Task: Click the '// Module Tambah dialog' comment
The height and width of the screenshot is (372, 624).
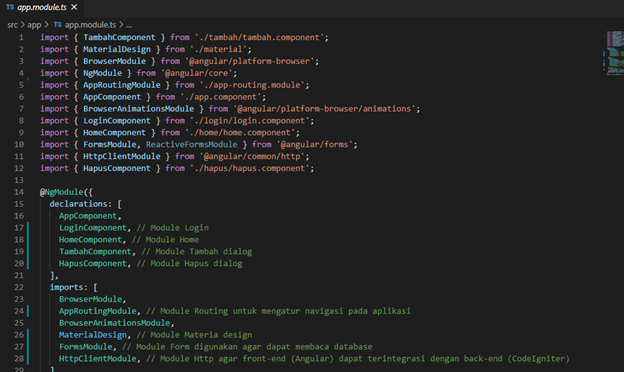Action: pyautogui.click(x=197, y=252)
